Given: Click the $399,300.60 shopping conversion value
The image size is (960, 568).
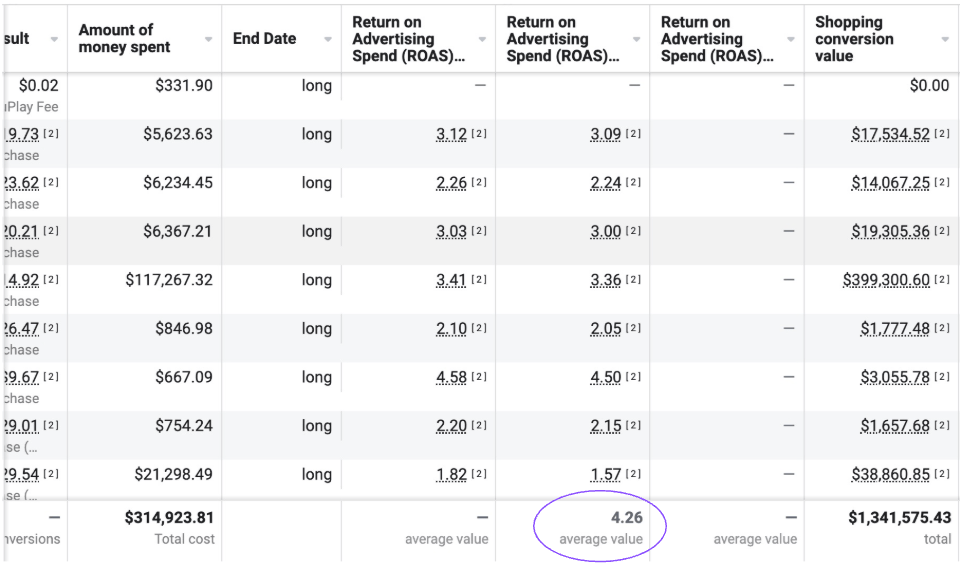Looking at the screenshot, I should coord(886,280).
